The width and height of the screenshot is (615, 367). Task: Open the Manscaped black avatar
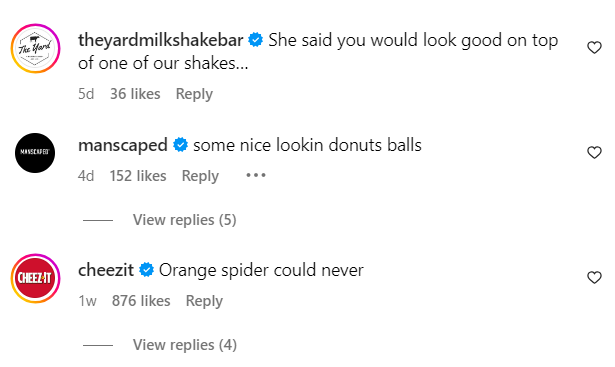coord(35,153)
